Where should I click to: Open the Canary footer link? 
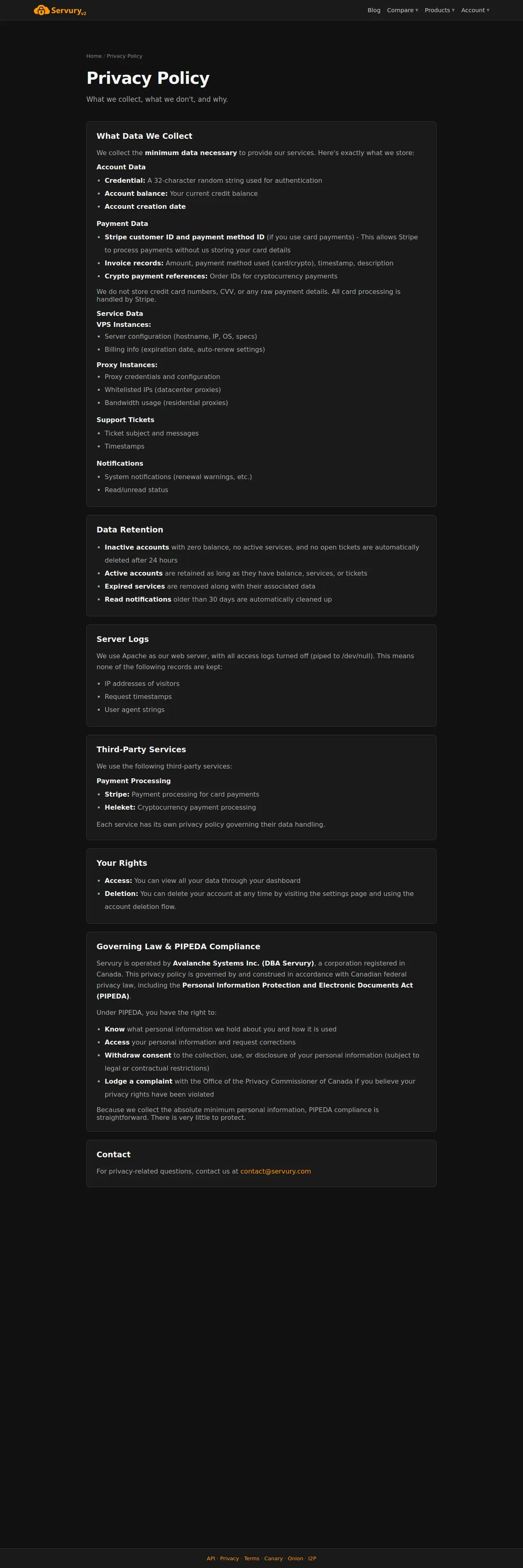pos(273,1558)
